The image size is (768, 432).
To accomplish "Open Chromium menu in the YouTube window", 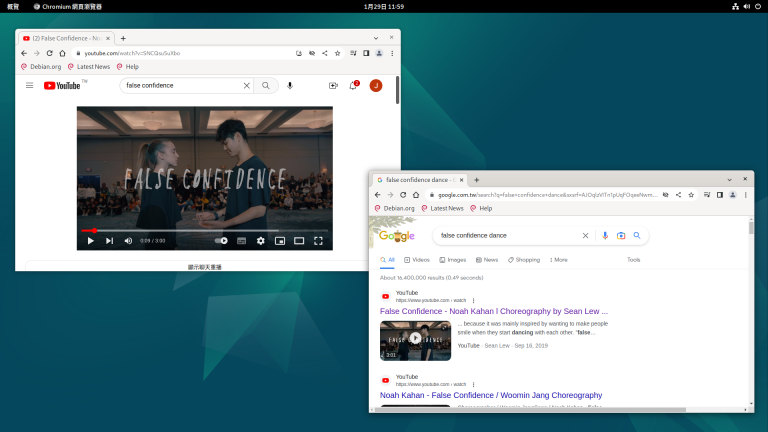I will coord(392,53).
